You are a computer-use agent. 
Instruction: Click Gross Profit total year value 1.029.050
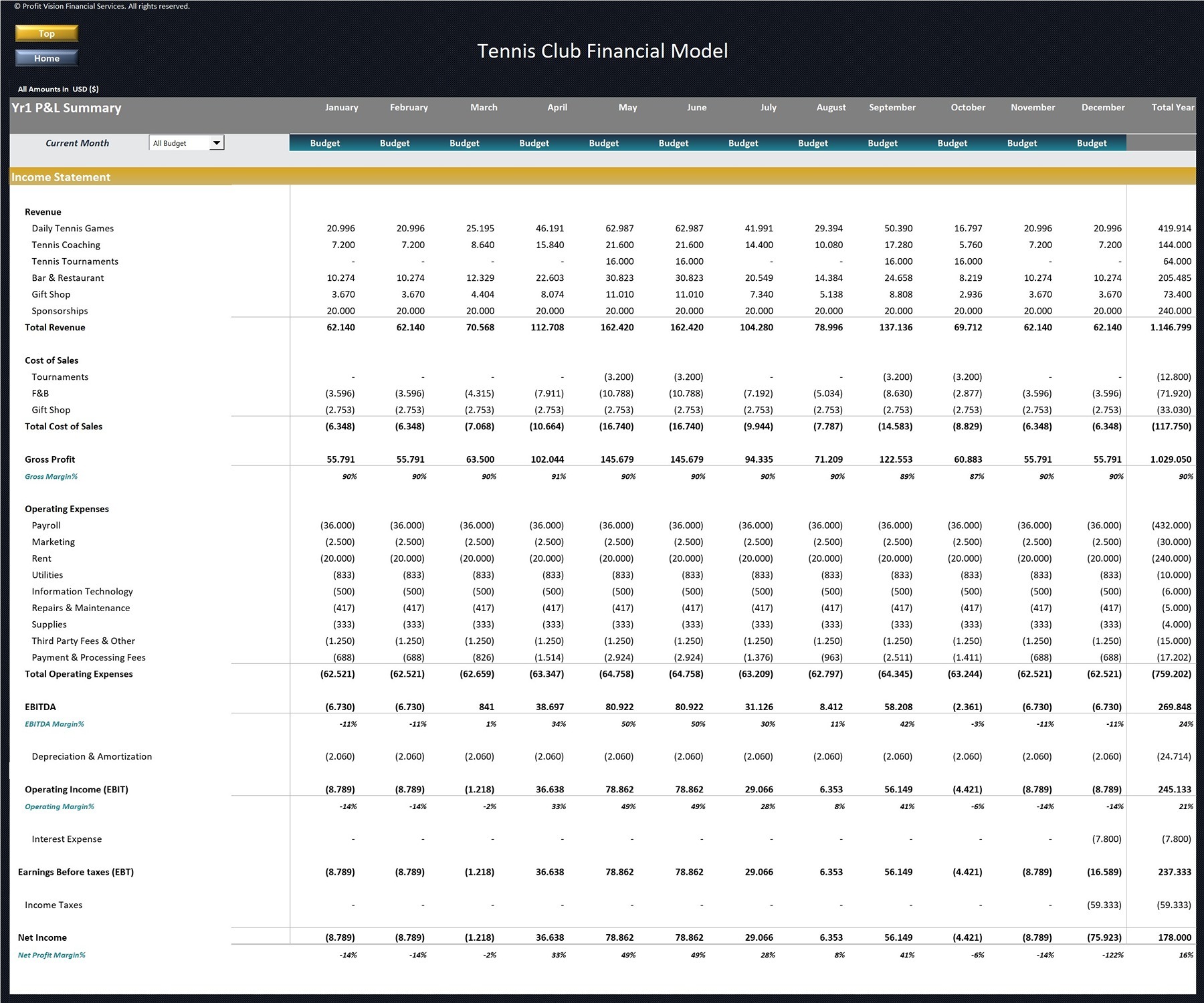coord(1171,459)
